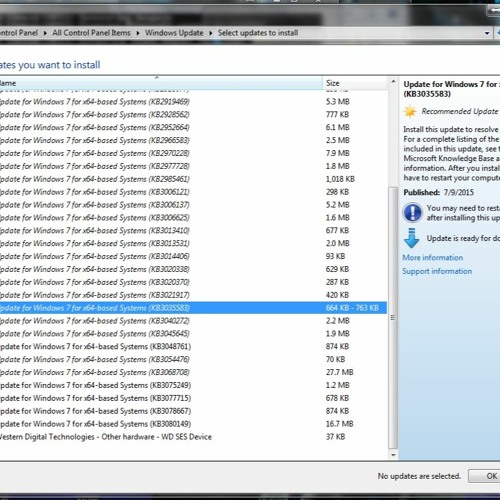Click the 37 KB size value
The height and width of the screenshot is (500, 500).
click(x=335, y=437)
